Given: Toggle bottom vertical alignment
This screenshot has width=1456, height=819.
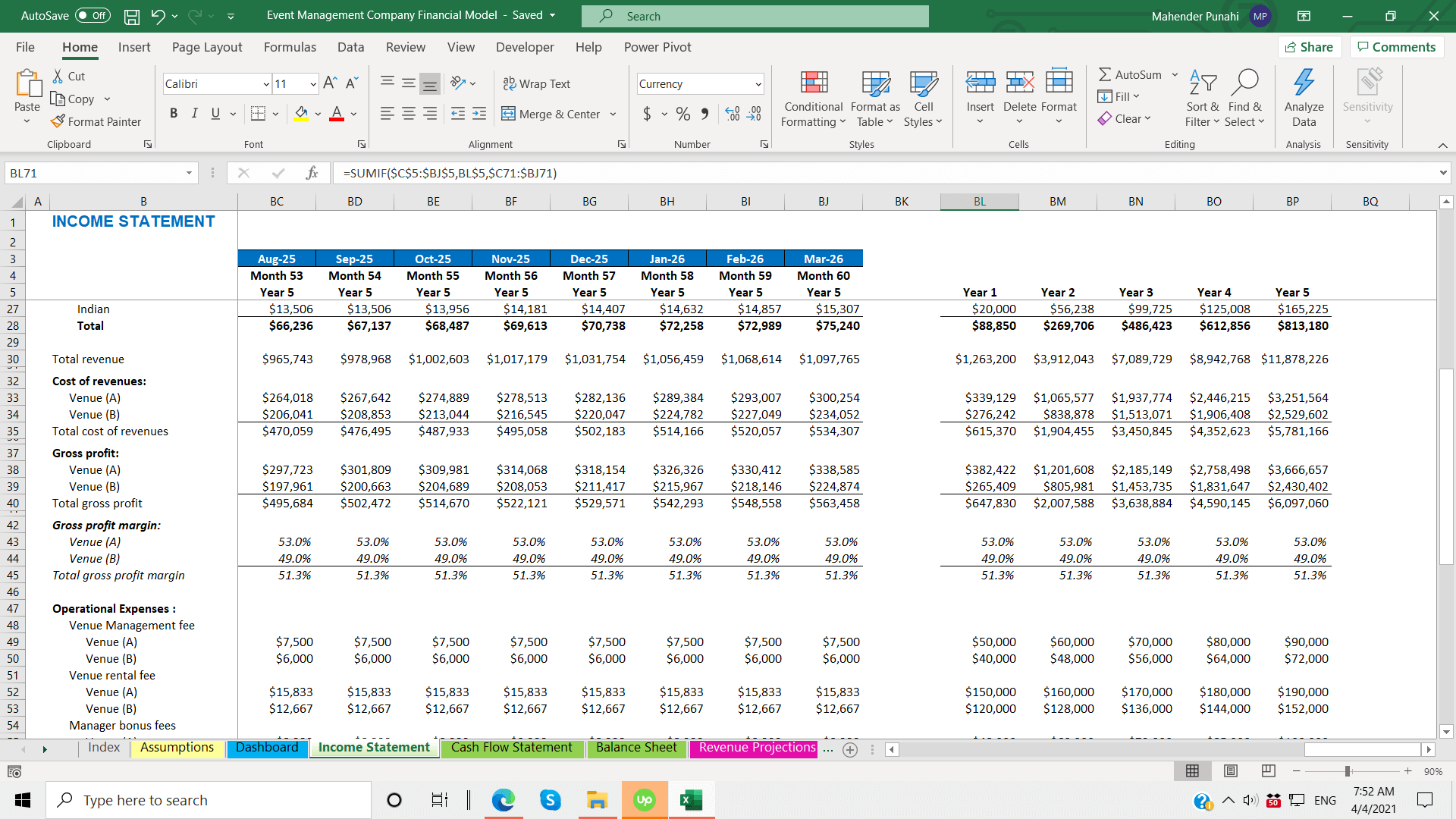Looking at the screenshot, I should (x=430, y=83).
